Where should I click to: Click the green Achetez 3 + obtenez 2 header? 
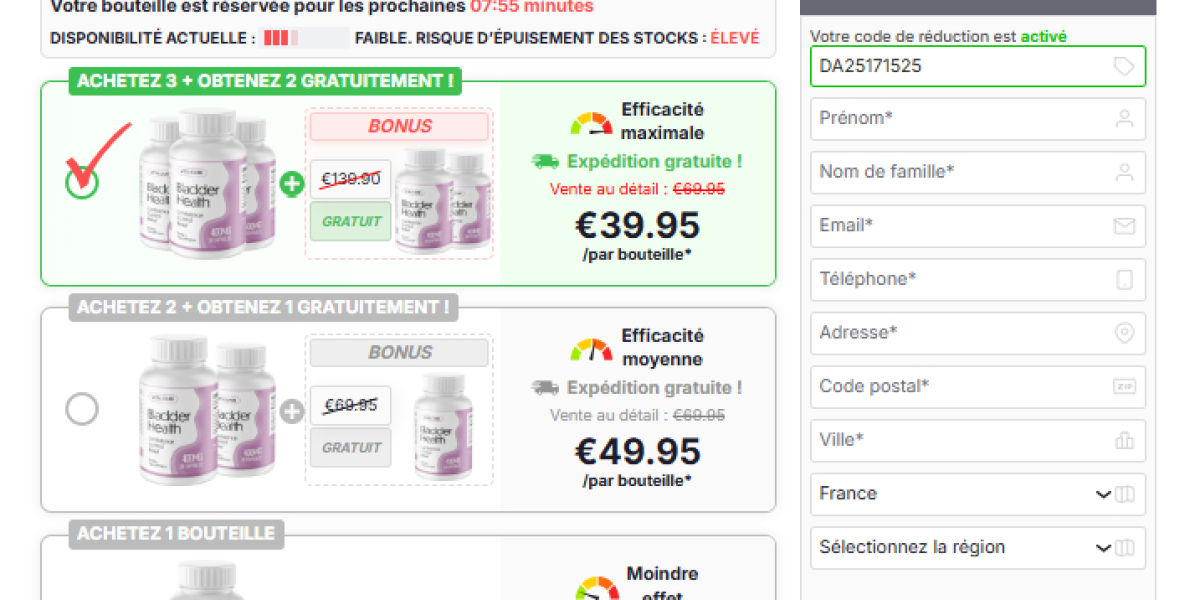point(265,81)
